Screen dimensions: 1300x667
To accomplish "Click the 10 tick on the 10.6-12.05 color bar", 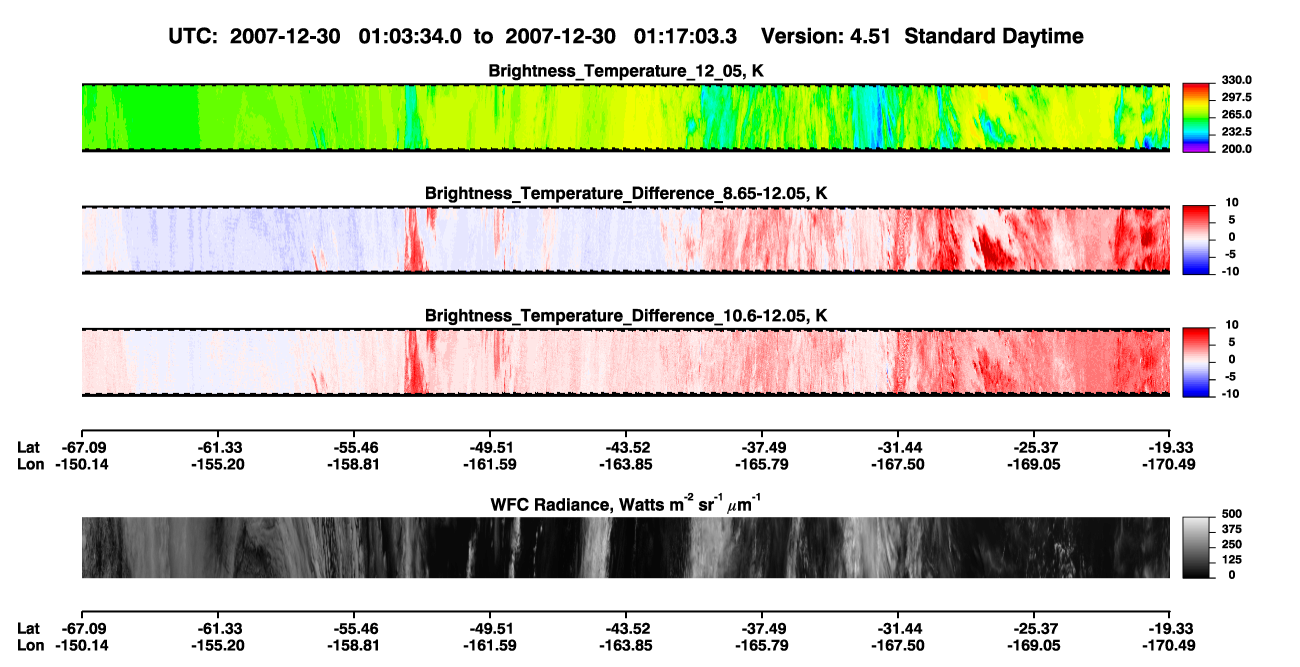I will coord(1231,325).
